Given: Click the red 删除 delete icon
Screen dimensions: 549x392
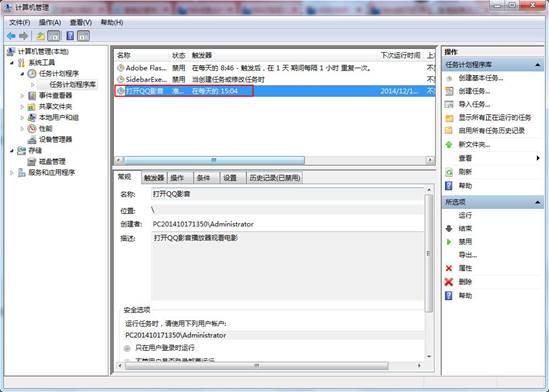Looking at the screenshot, I should pos(449,282).
